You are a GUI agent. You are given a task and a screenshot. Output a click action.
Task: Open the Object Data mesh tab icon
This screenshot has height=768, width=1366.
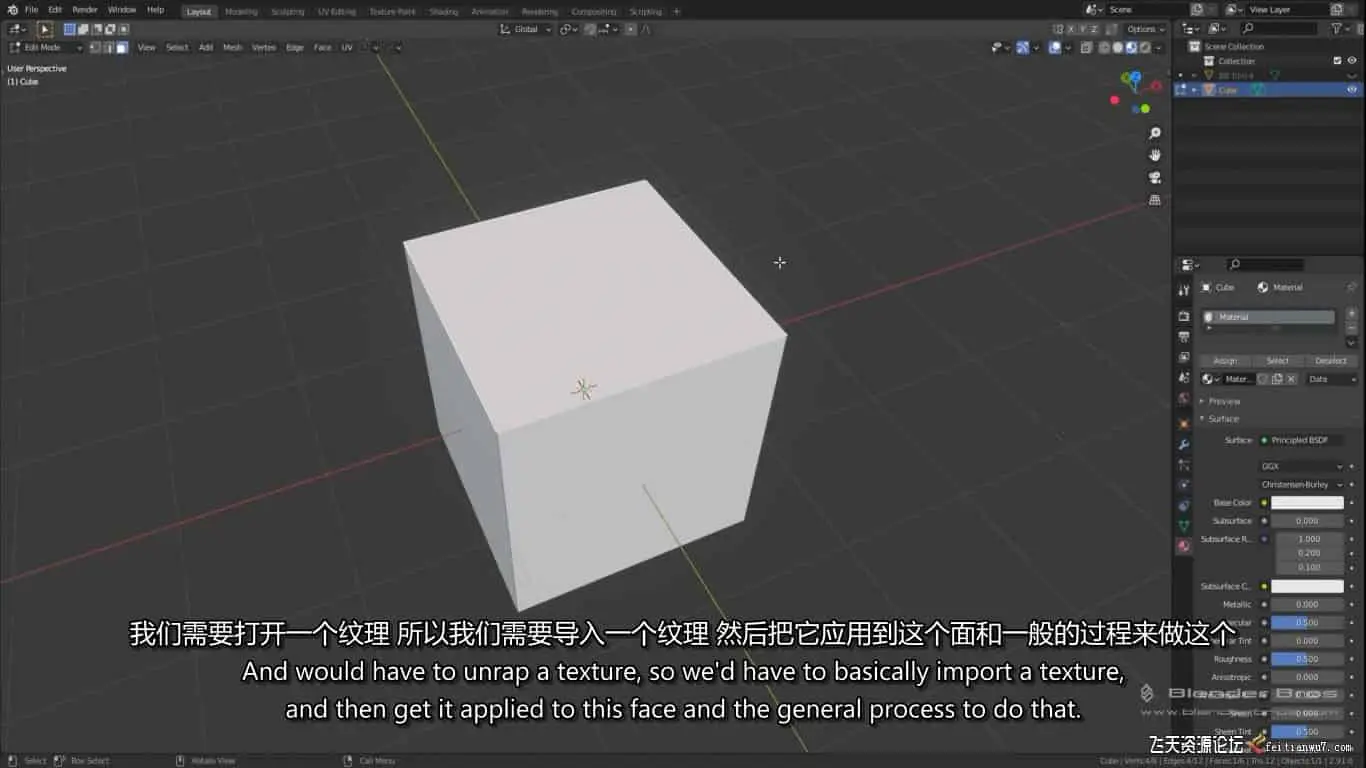[1184, 526]
